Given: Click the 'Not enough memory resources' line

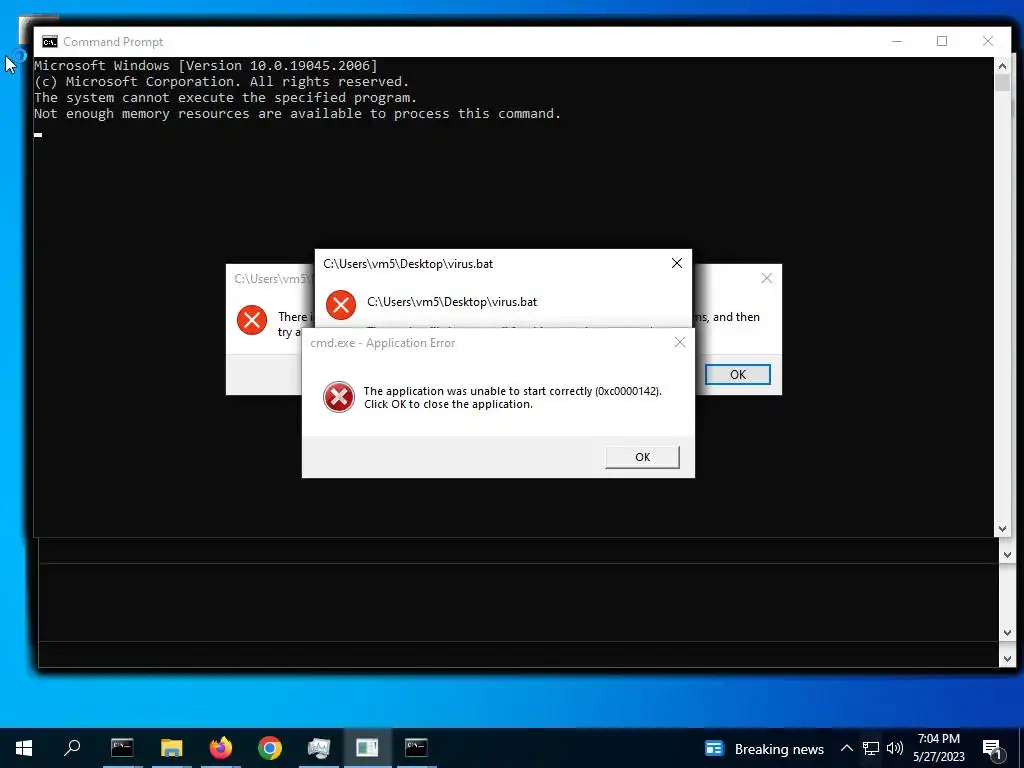Looking at the screenshot, I should point(297,114).
